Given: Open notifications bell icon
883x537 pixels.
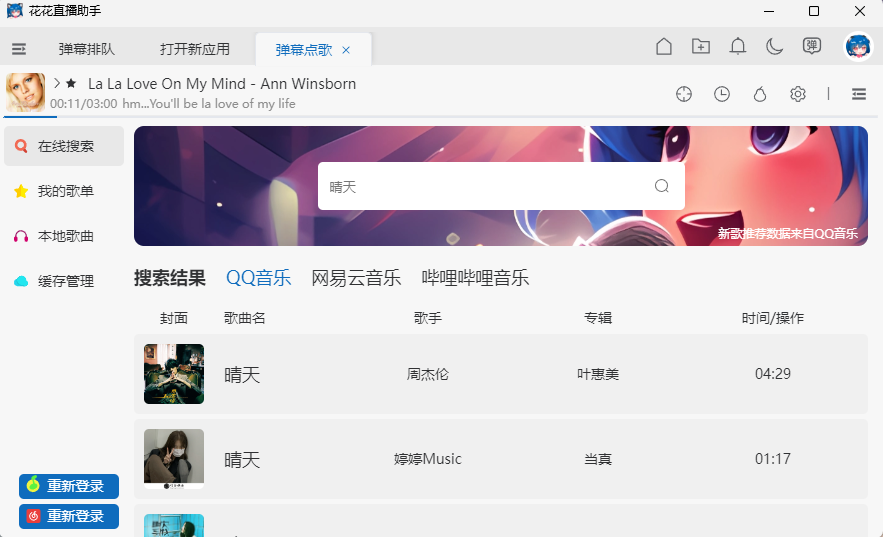Looking at the screenshot, I should tap(738, 46).
